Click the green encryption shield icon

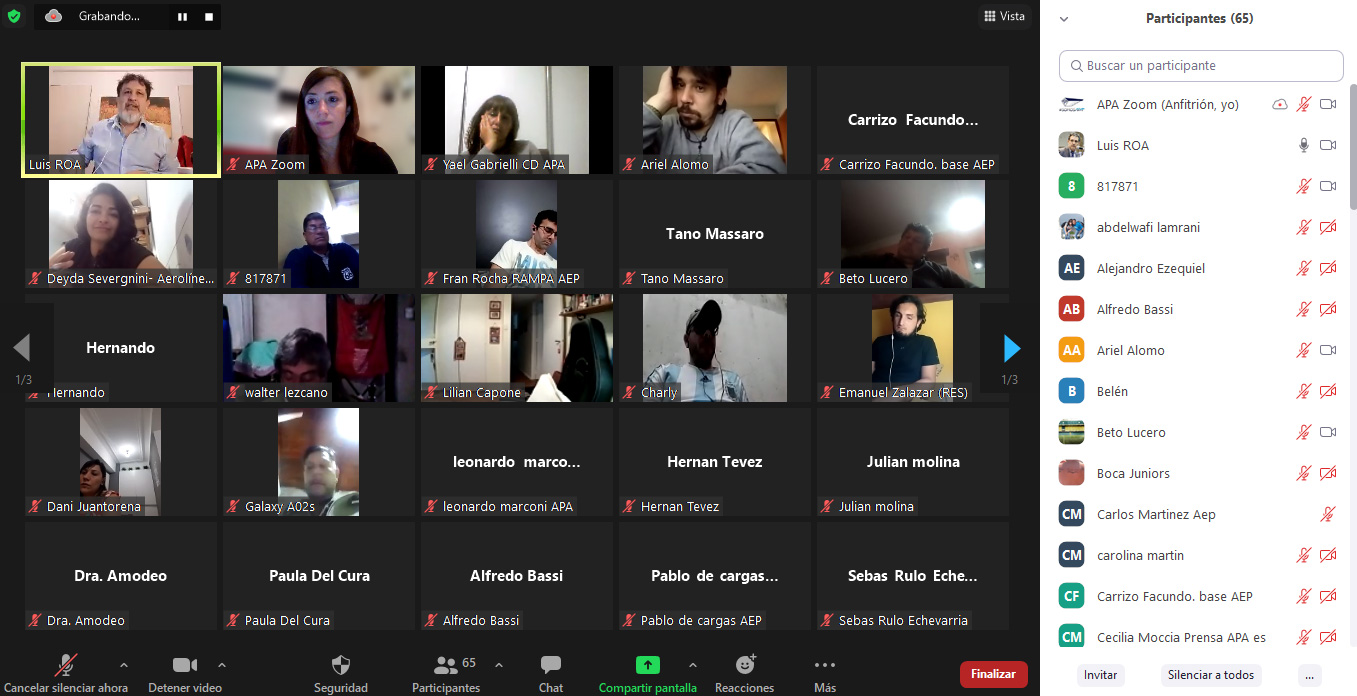click(x=14, y=16)
